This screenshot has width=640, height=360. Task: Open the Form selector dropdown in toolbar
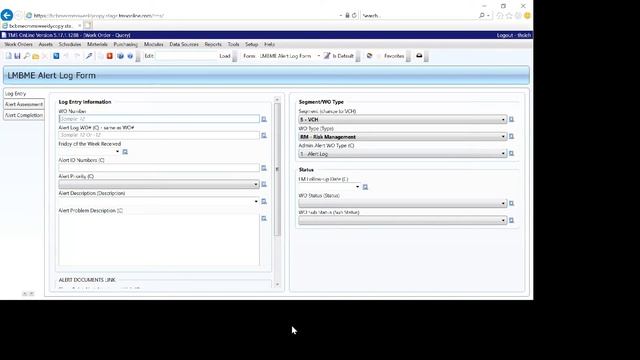318,56
